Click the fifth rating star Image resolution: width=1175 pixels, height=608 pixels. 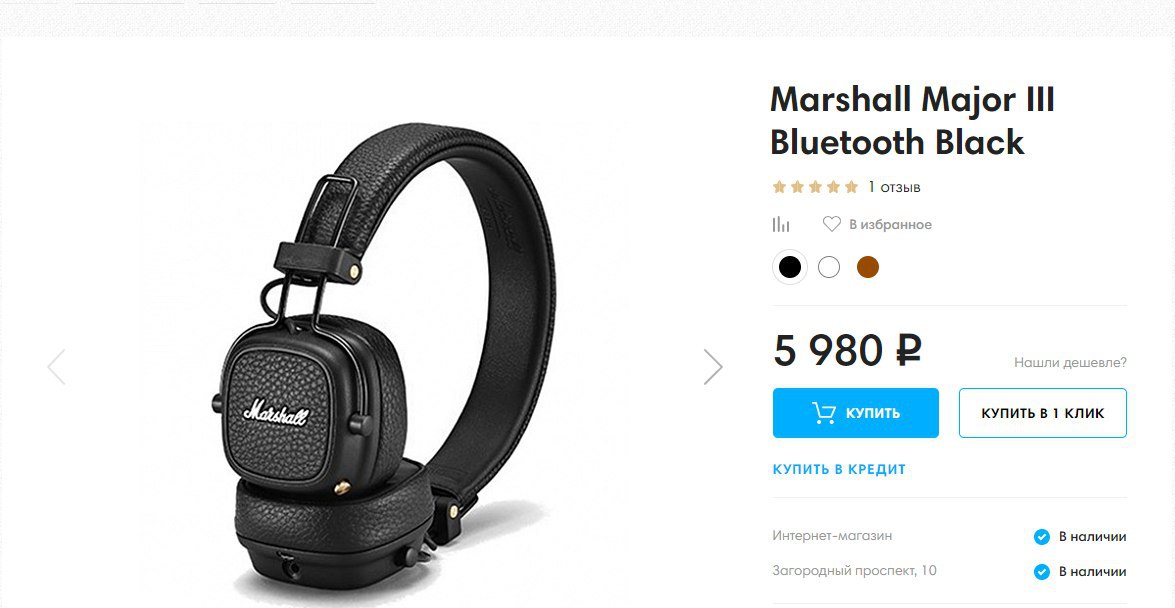[851, 187]
